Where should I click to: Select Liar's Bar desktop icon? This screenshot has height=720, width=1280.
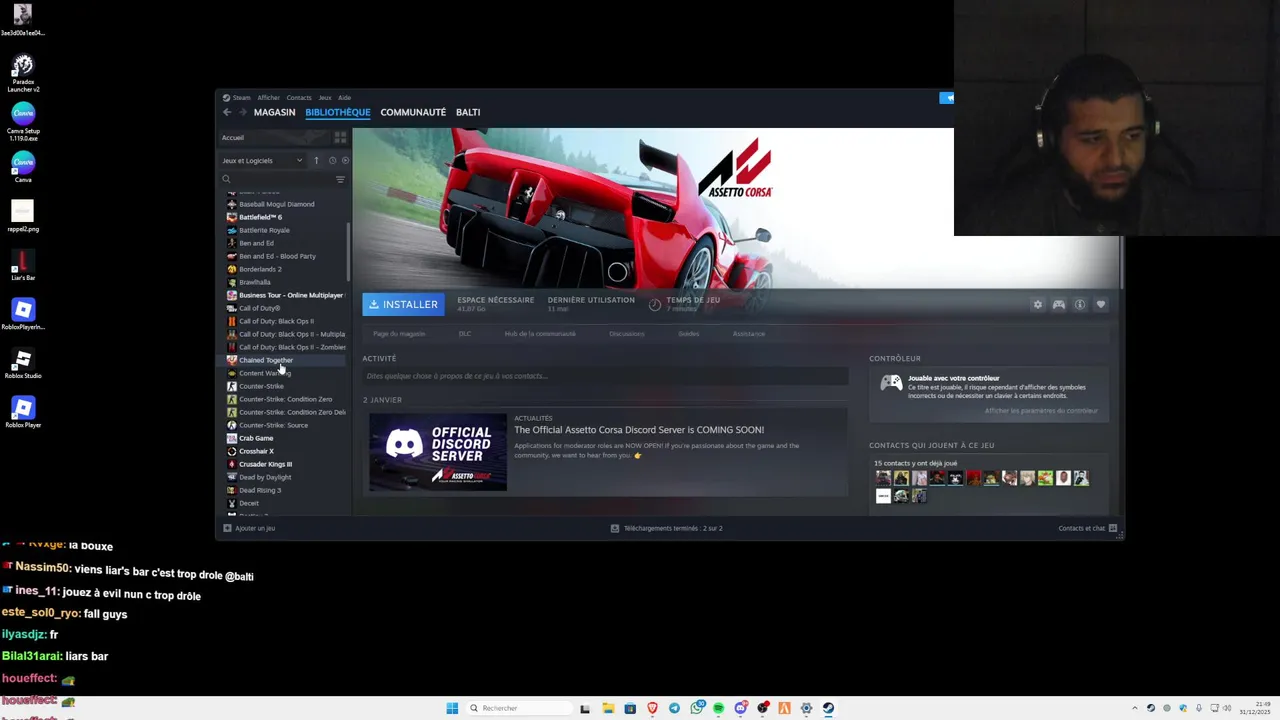[x=23, y=267]
